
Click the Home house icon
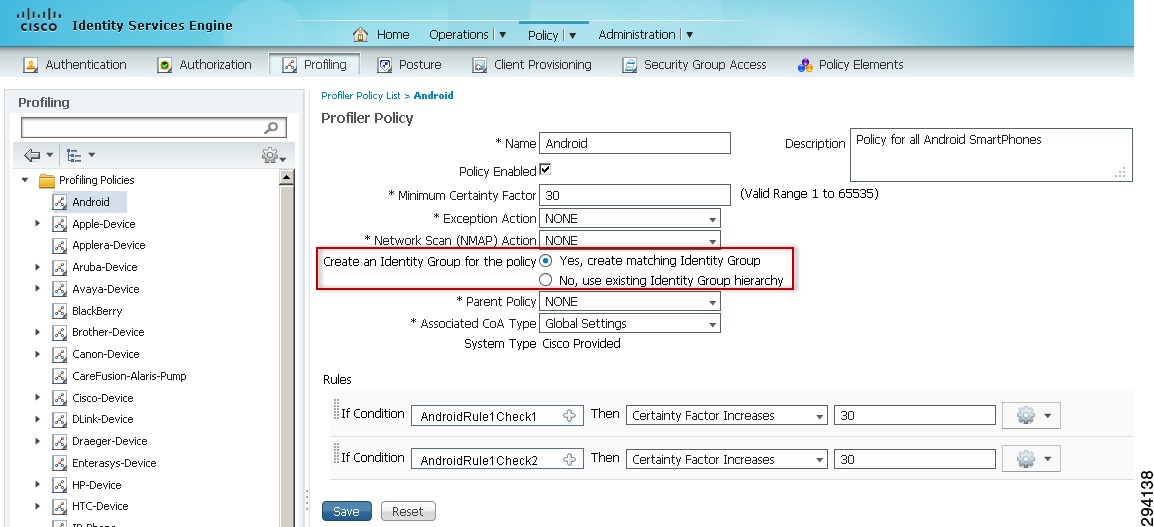pyautogui.click(x=360, y=35)
